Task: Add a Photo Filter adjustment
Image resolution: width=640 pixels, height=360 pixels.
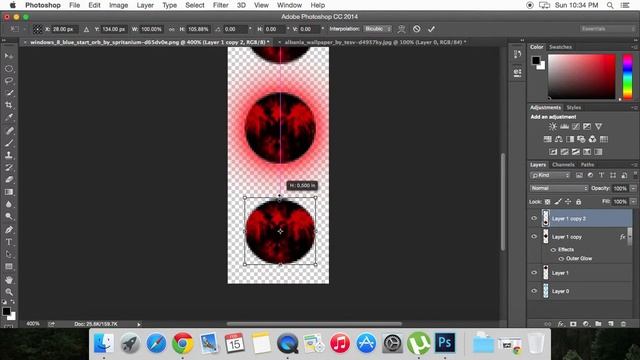Action: tap(581, 139)
